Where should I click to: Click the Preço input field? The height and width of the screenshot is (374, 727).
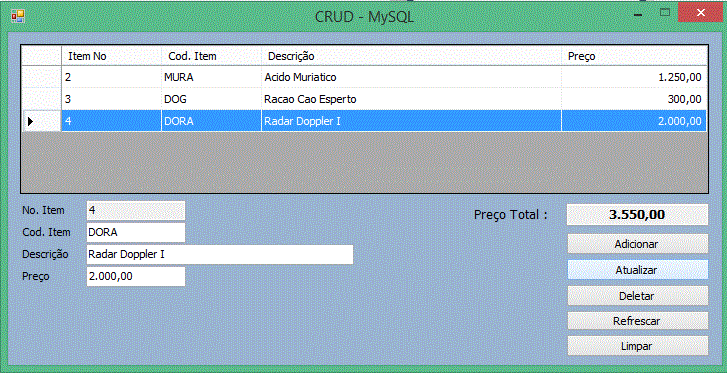[136, 277]
